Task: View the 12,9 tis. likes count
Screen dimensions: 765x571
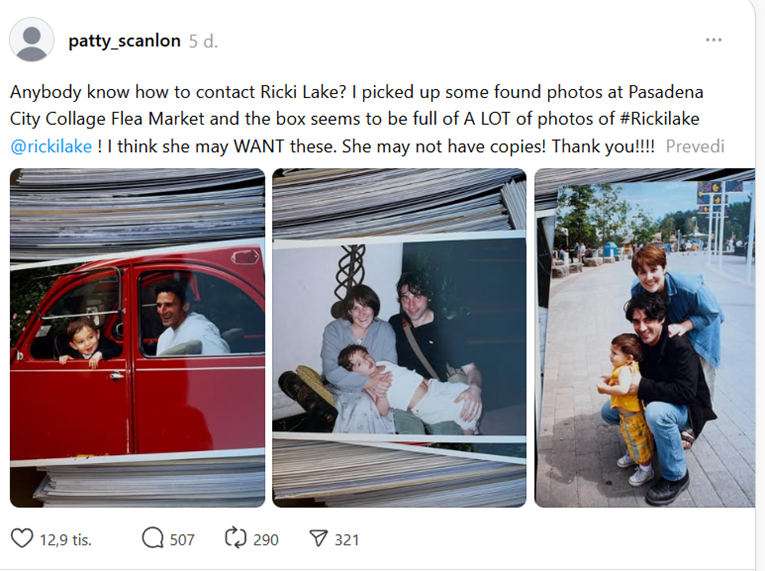Action: [65, 540]
